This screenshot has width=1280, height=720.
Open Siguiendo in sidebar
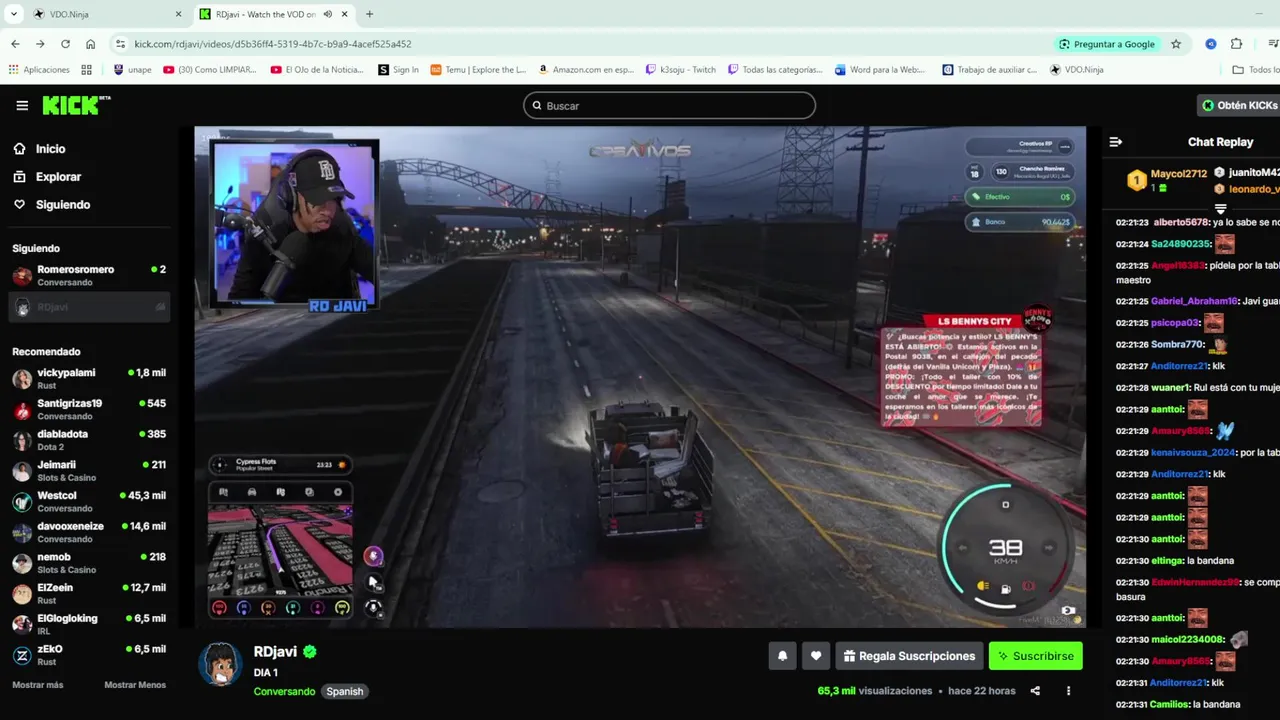pos(62,205)
